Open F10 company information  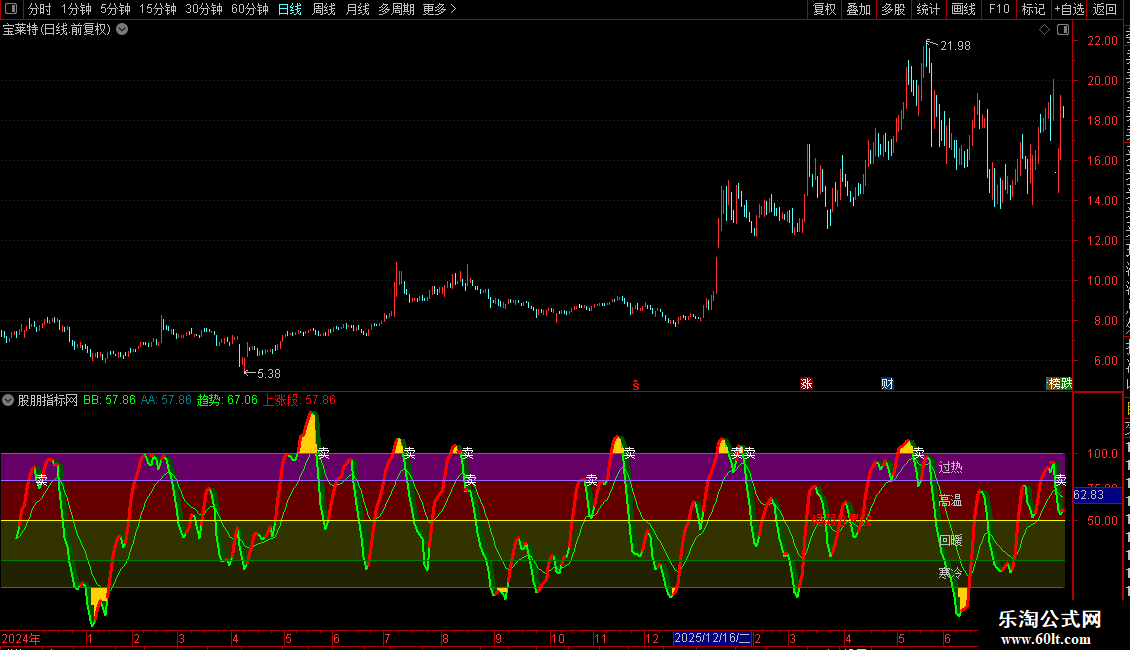999,9
